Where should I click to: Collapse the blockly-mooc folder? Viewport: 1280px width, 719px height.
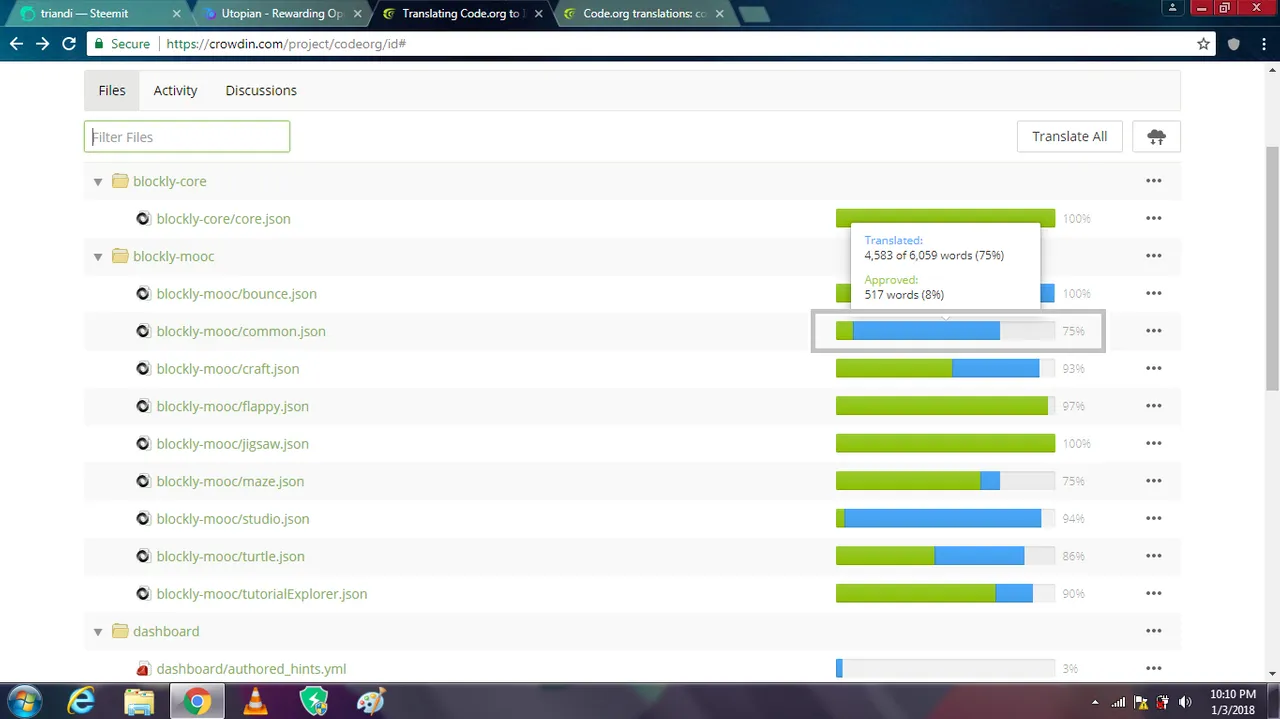pos(98,257)
